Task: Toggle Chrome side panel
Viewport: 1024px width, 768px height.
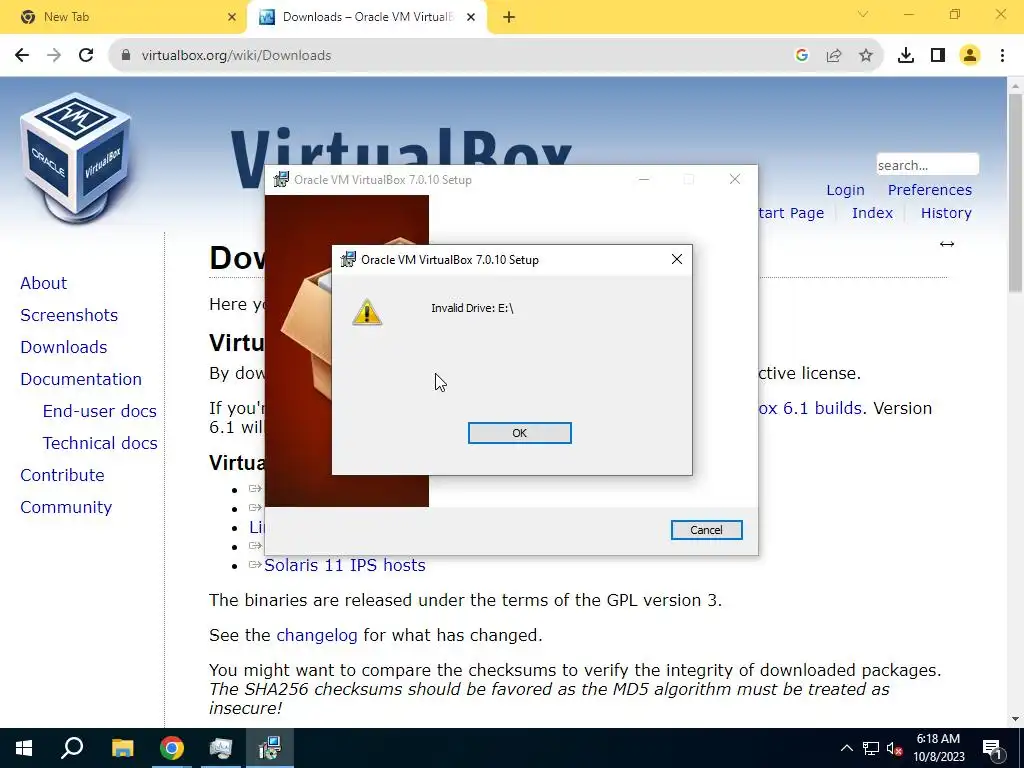Action: point(937,56)
